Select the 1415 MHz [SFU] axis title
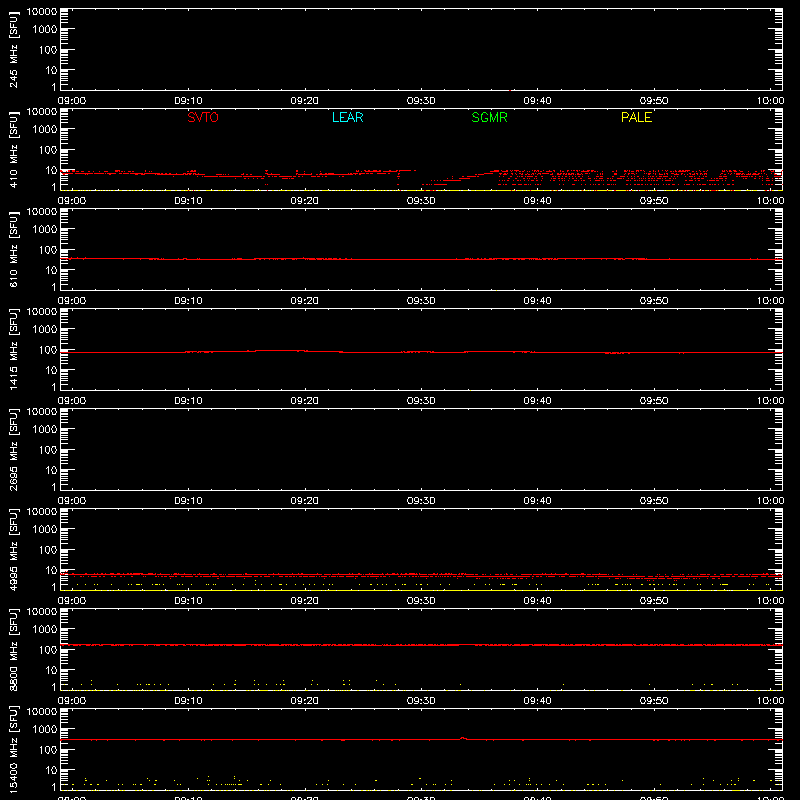The image size is (800, 800). click(x=13, y=349)
